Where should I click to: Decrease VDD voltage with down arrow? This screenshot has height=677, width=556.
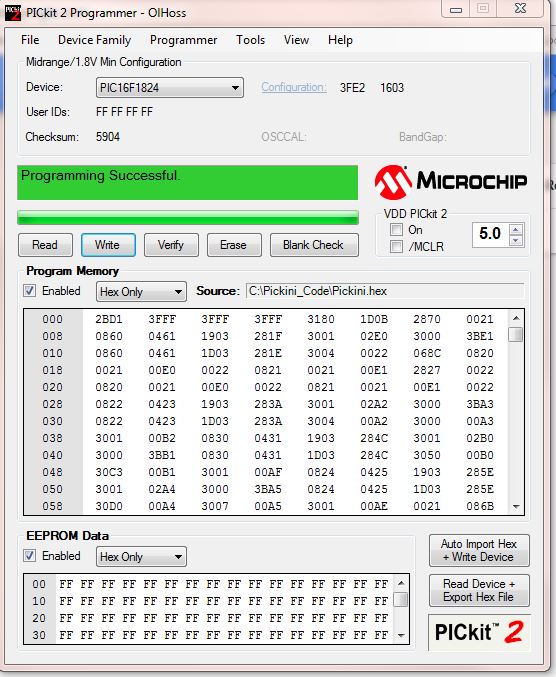[516, 240]
